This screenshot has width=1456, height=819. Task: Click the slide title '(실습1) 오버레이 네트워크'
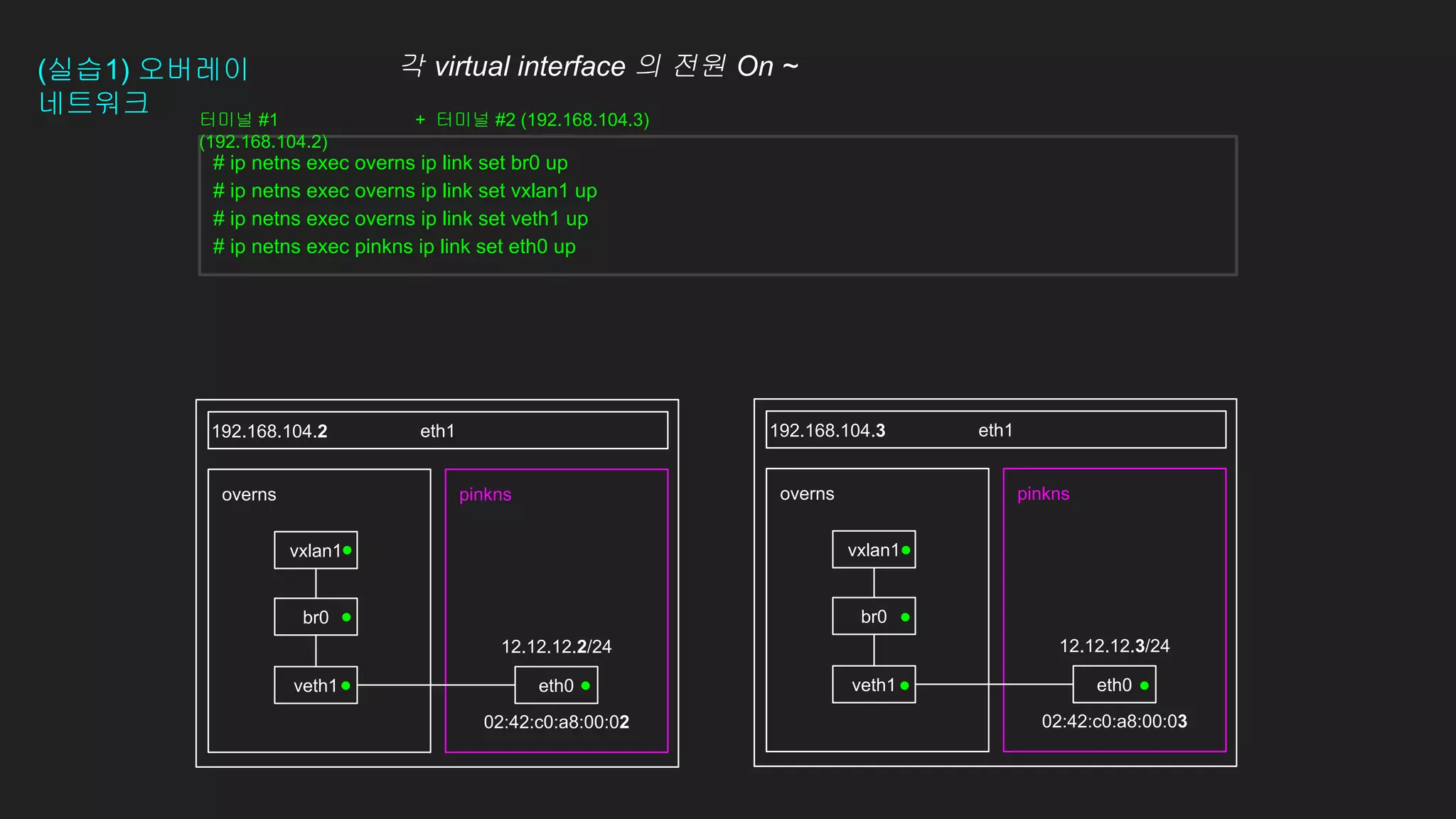[143, 86]
